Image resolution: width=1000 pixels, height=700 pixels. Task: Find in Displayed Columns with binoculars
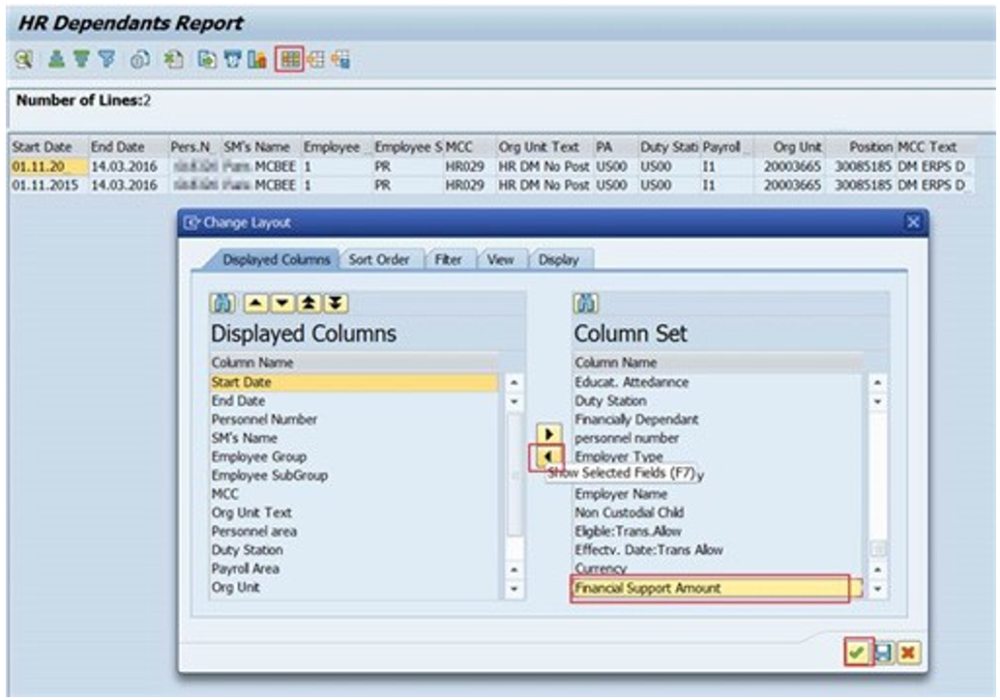pos(223,303)
